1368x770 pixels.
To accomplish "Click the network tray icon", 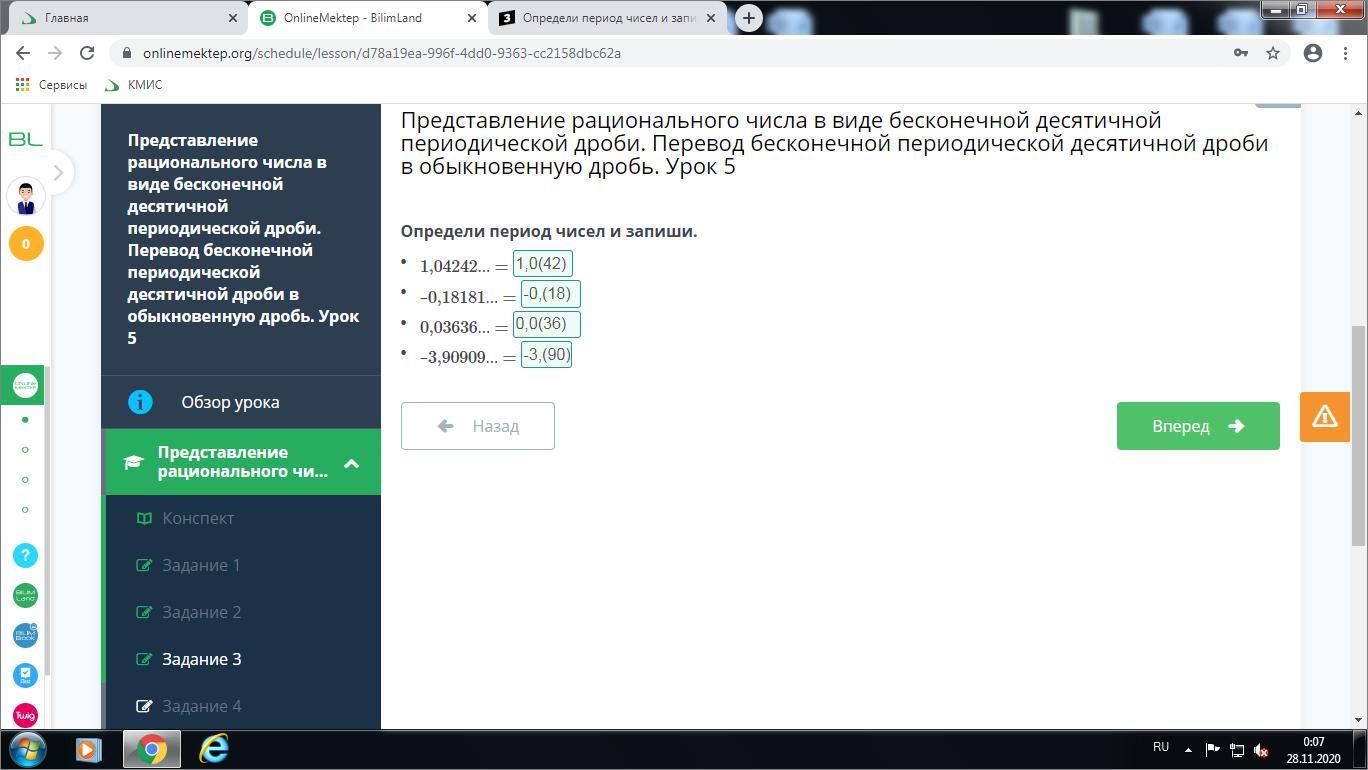I will coord(1237,750).
